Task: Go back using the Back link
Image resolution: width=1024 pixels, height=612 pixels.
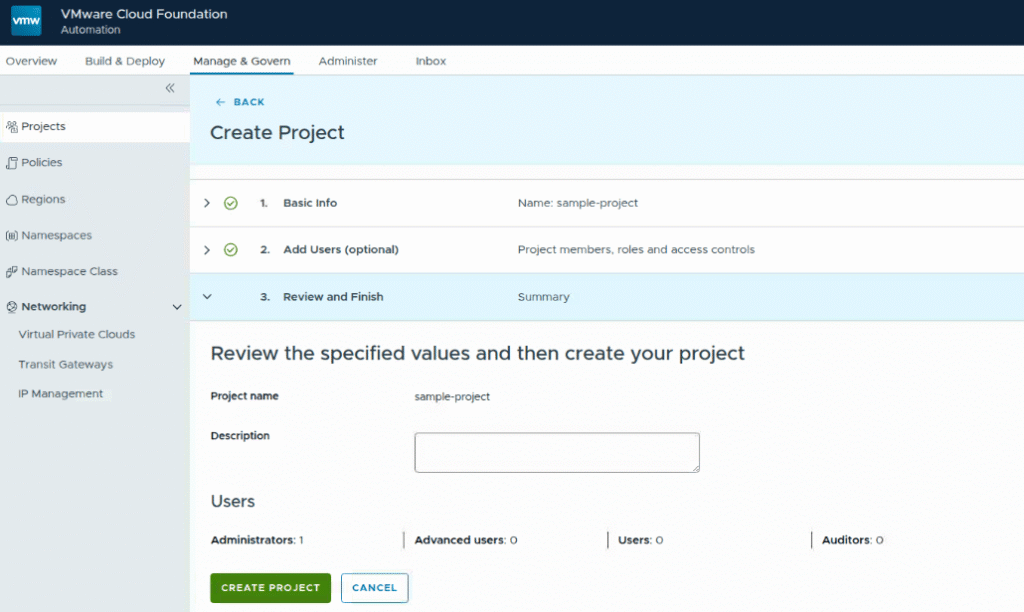Action: [x=240, y=102]
